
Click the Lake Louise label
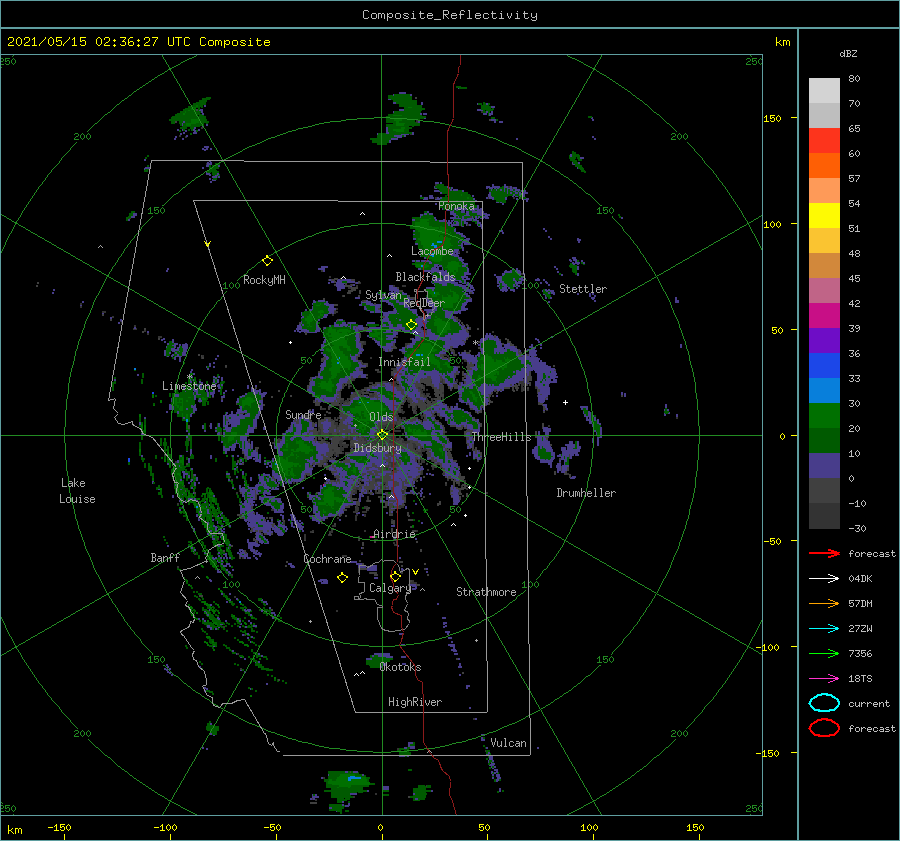(x=77, y=491)
